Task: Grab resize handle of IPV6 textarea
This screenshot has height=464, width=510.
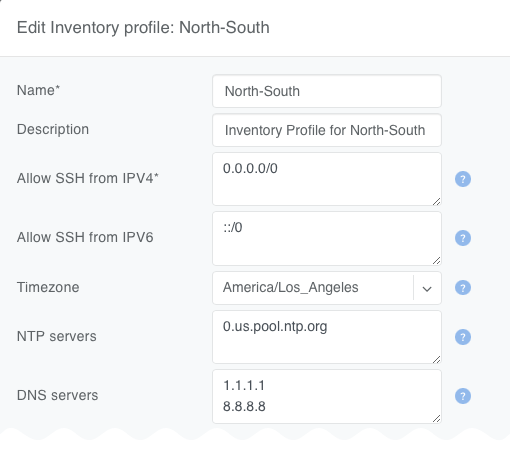Action: pos(436,260)
